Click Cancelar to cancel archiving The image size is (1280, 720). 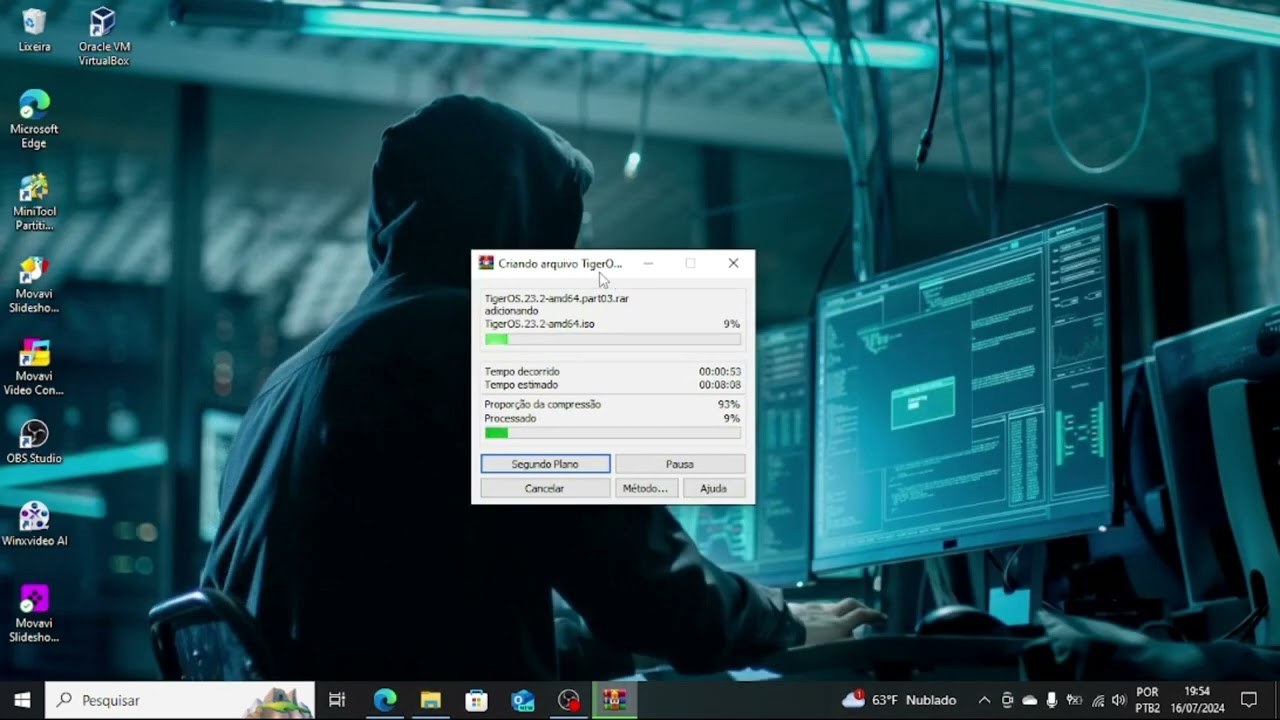[x=545, y=488]
